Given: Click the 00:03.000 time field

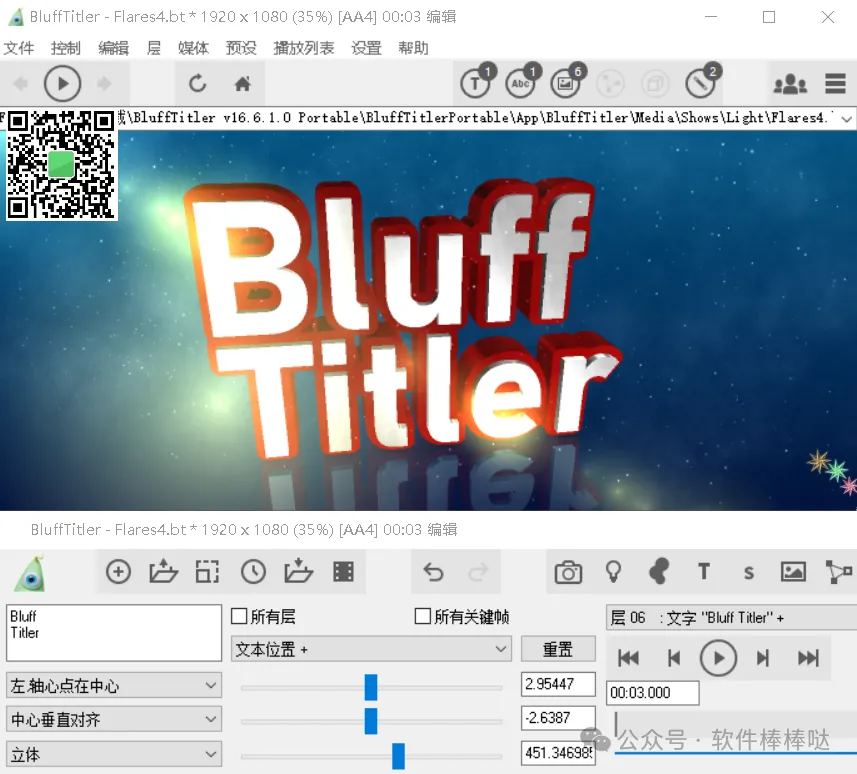Looking at the screenshot, I should click(x=653, y=693).
